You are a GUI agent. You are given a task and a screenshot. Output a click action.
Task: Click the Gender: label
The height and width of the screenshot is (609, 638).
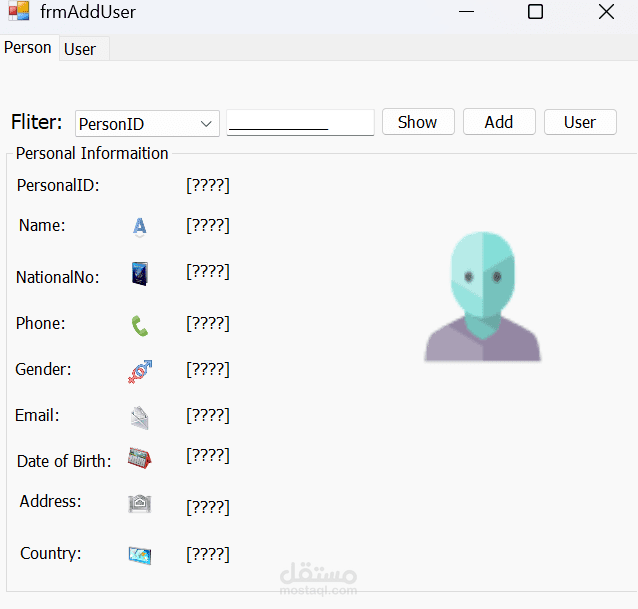(x=43, y=369)
